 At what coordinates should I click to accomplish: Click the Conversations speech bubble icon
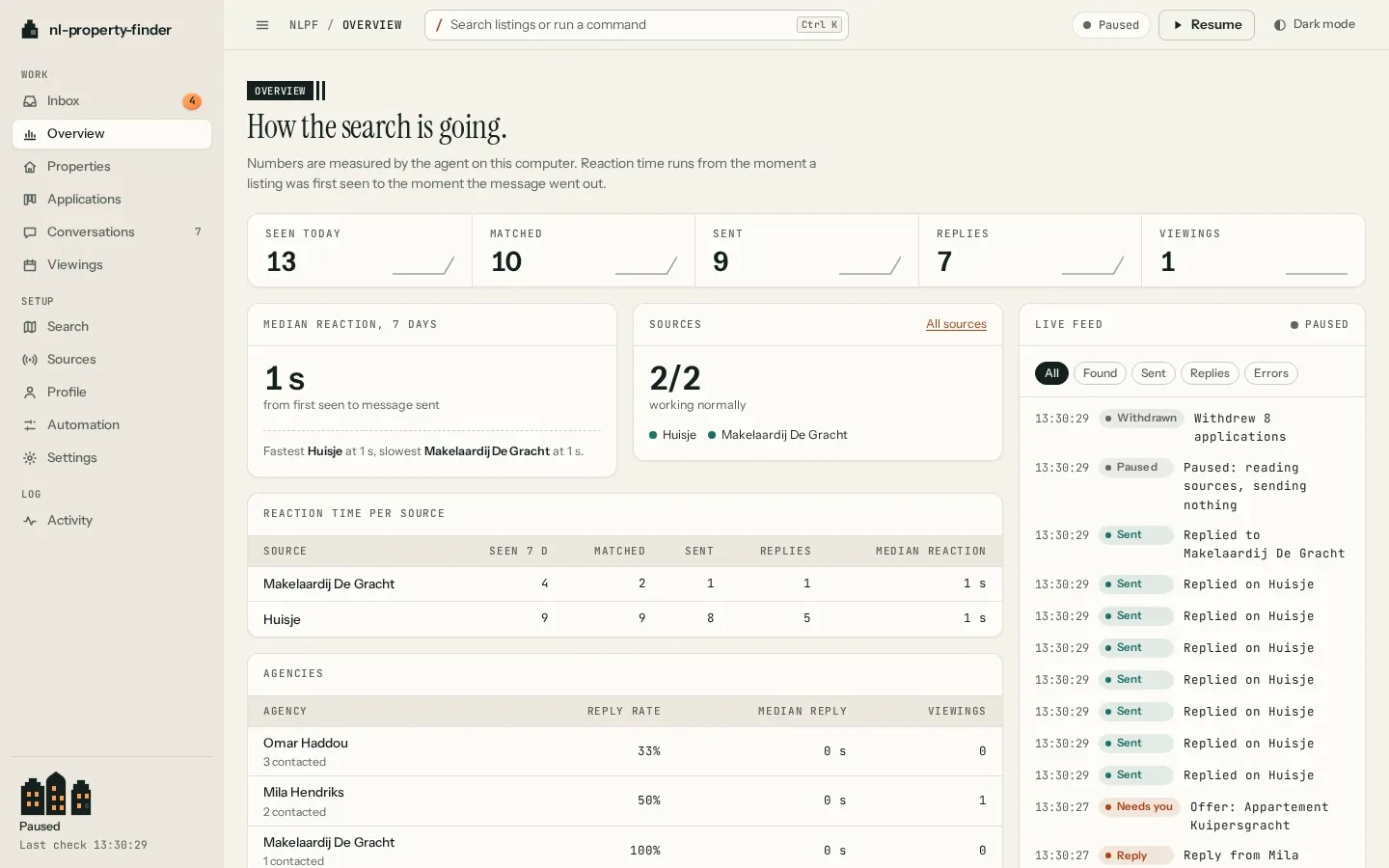[x=30, y=232]
